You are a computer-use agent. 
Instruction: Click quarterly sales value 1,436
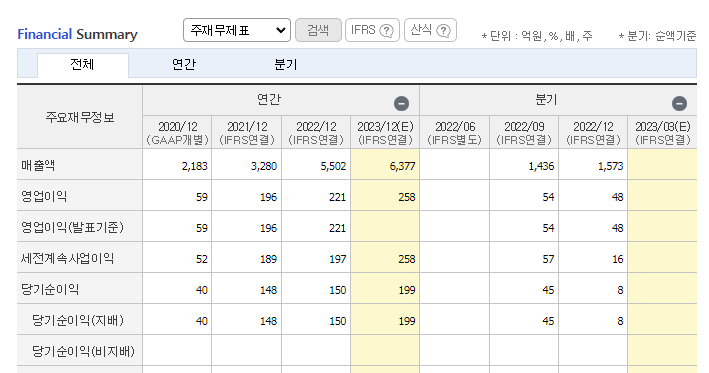[541, 166]
